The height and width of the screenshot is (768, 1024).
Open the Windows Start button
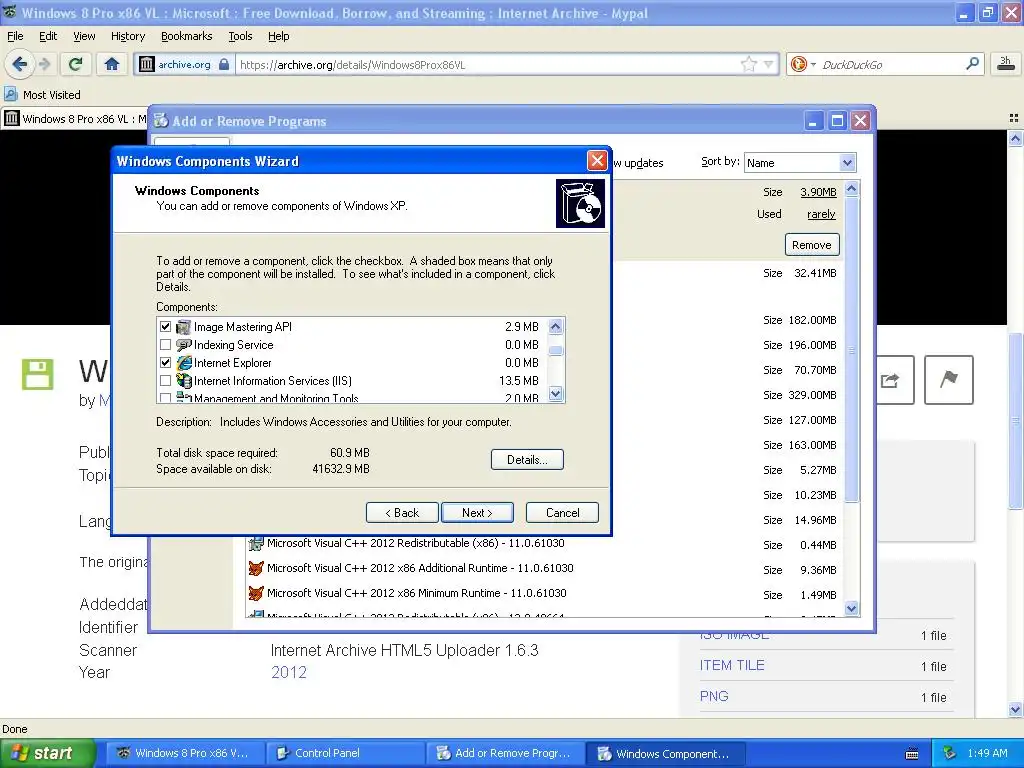[47, 754]
